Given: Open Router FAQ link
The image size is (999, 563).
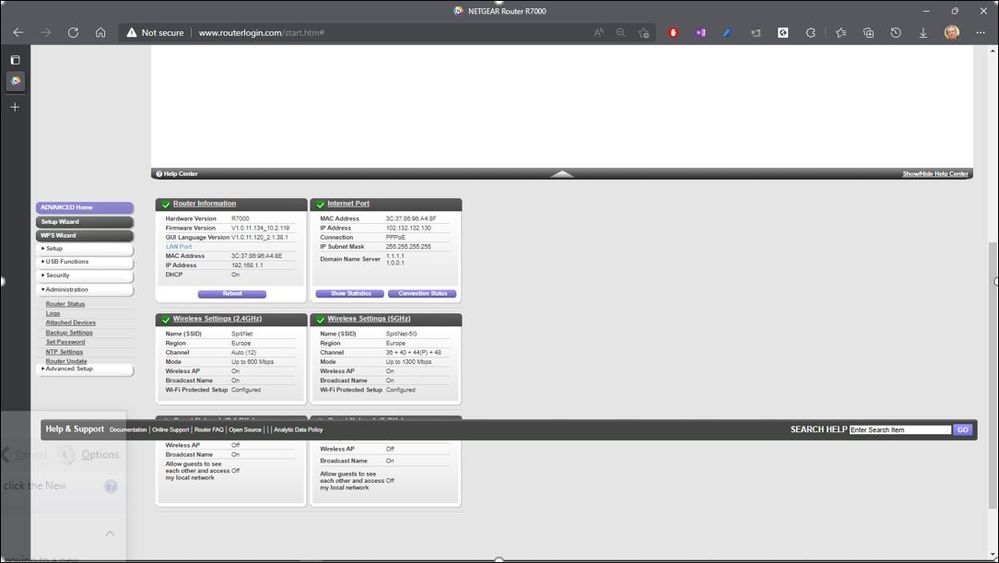Looking at the screenshot, I should [209, 430].
